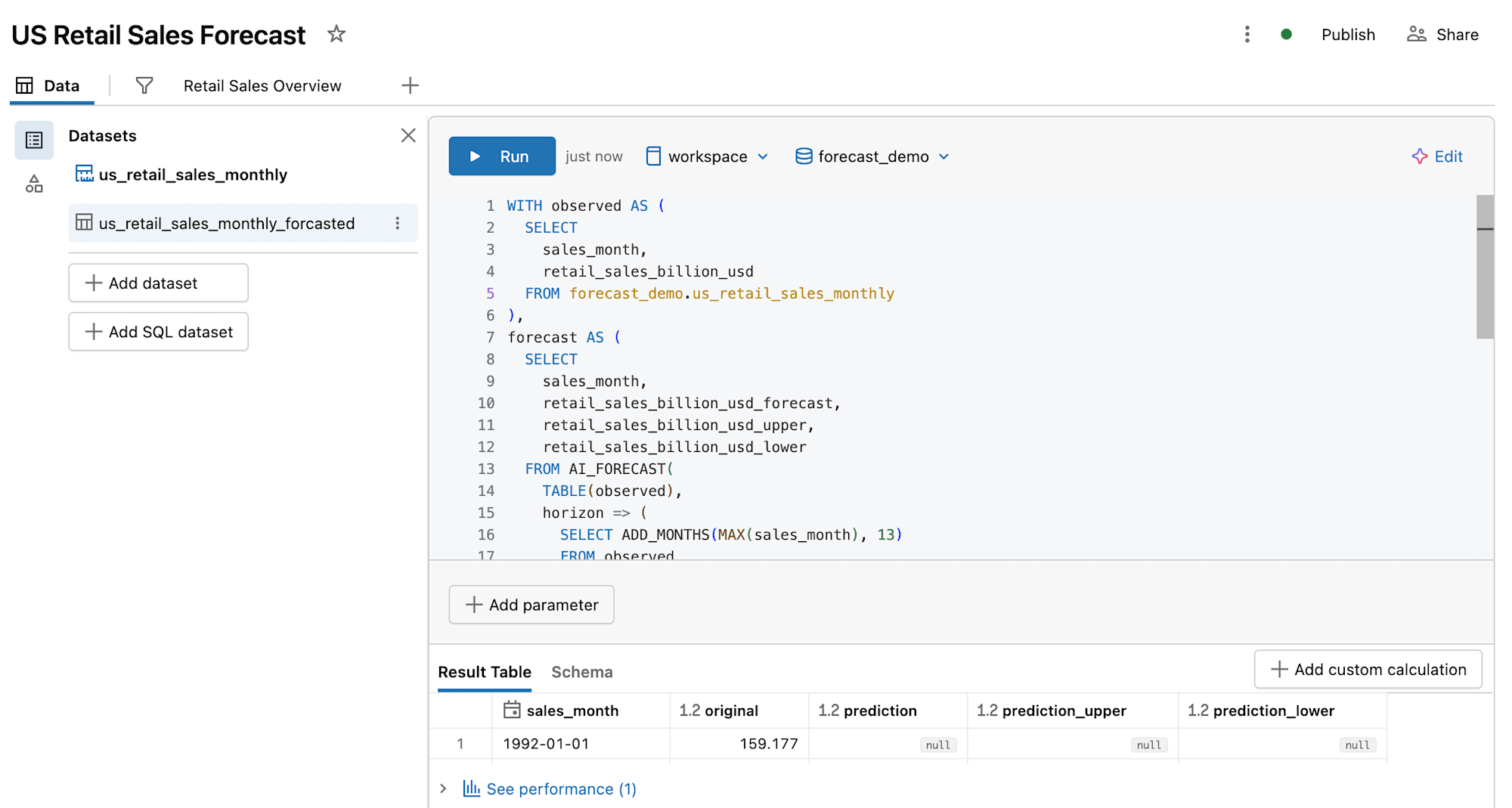The height and width of the screenshot is (808, 1512).
Task: Select the Result Table tab
Action: pyautogui.click(x=485, y=672)
